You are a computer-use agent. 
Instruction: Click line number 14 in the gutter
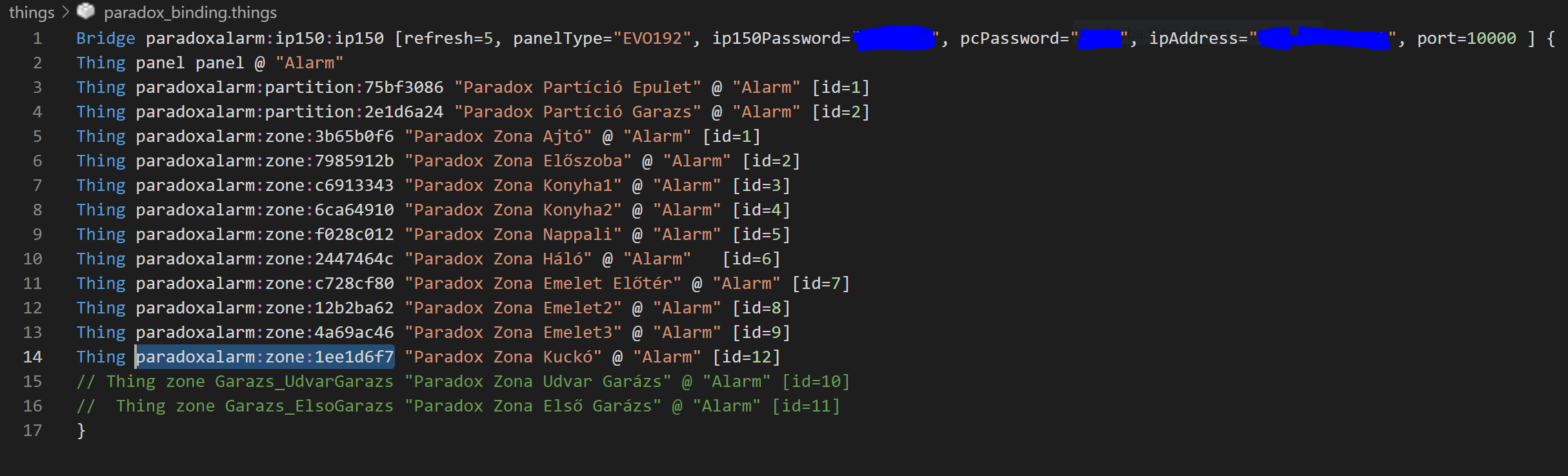pyautogui.click(x=32, y=357)
